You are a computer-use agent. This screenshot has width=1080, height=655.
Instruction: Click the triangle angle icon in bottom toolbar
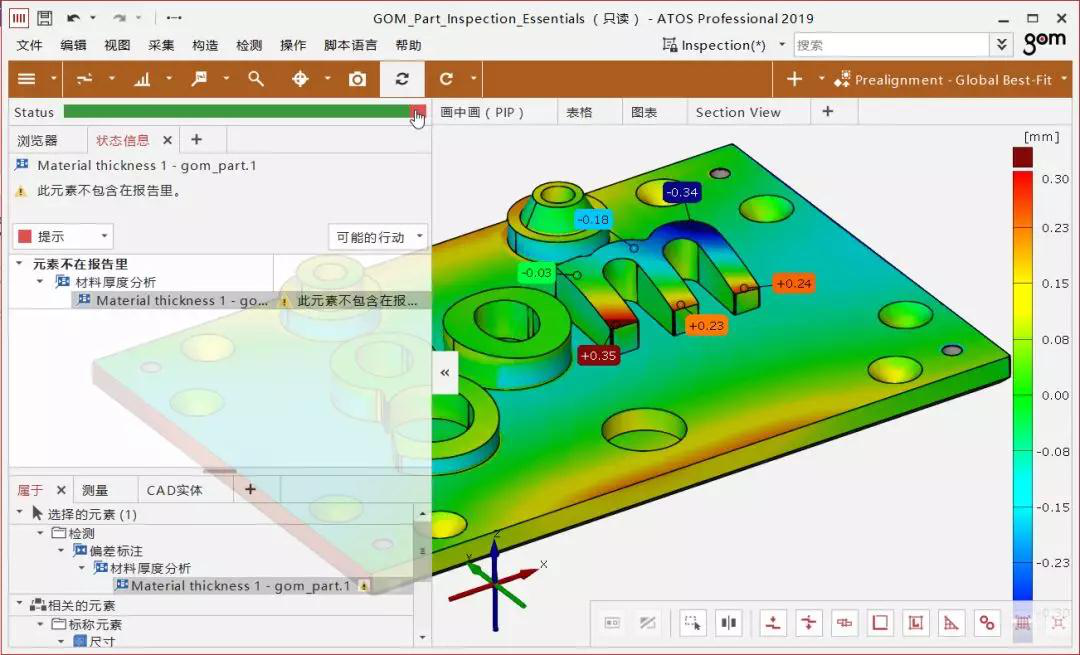pyautogui.click(x=951, y=623)
